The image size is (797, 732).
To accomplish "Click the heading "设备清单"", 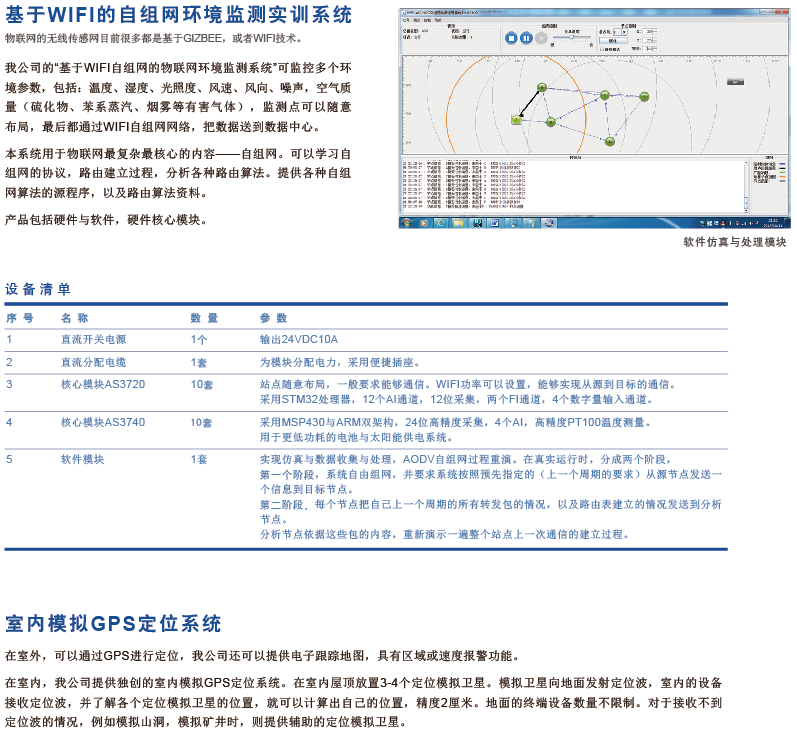I will coord(38,289).
